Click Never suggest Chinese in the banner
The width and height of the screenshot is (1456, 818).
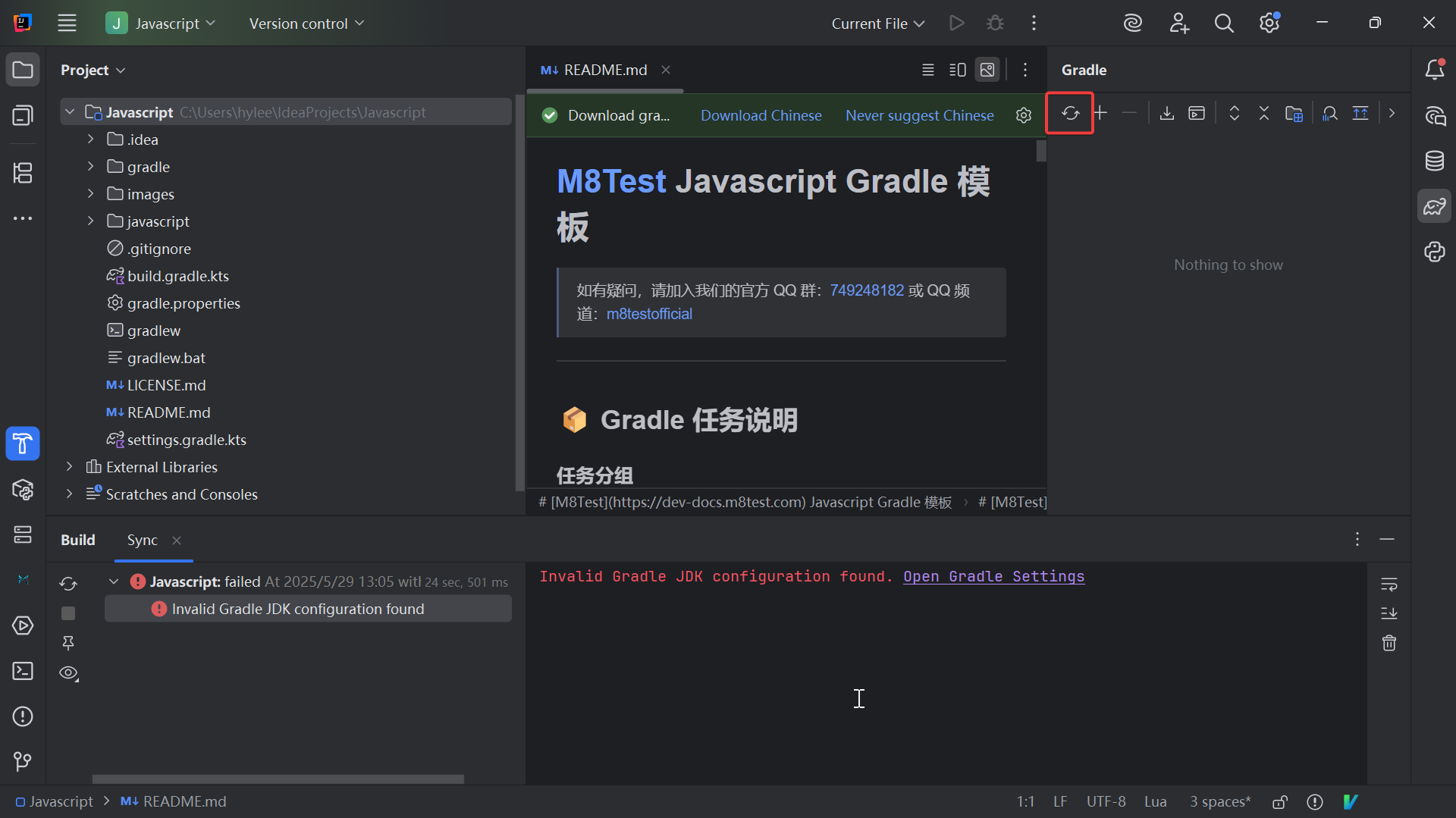(920, 115)
